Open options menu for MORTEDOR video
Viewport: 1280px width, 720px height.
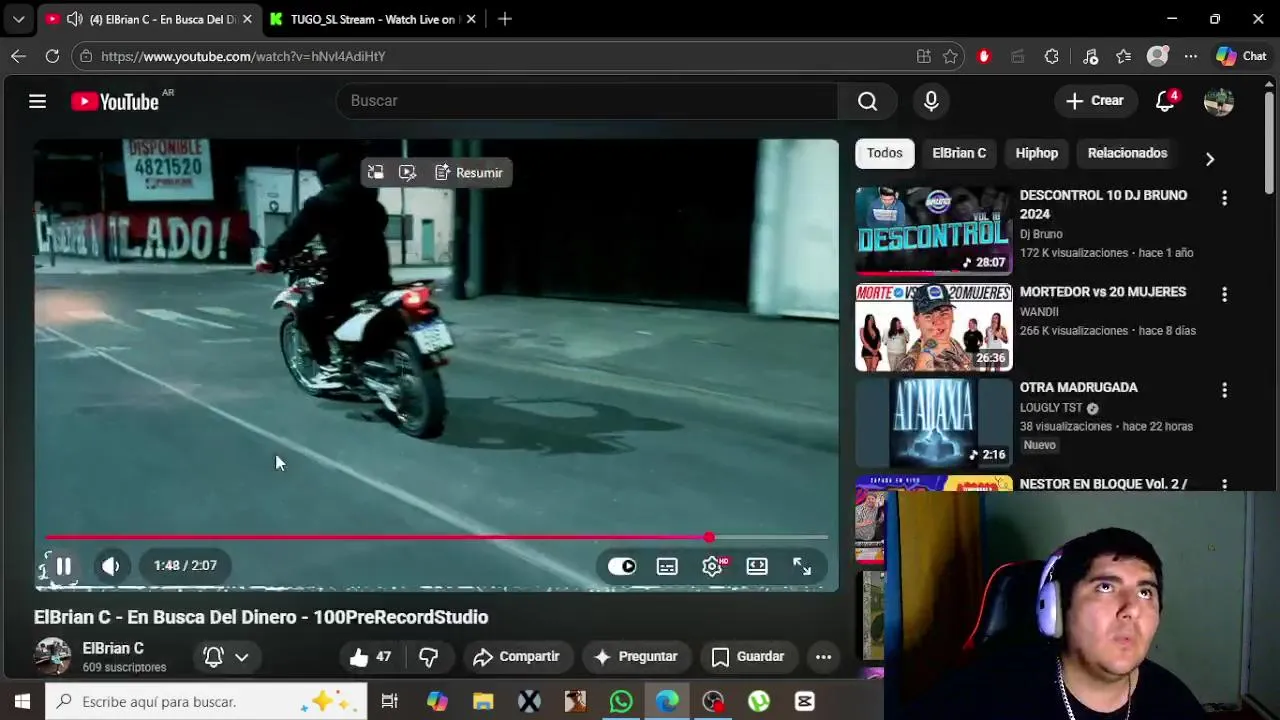tap(1224, 294)
